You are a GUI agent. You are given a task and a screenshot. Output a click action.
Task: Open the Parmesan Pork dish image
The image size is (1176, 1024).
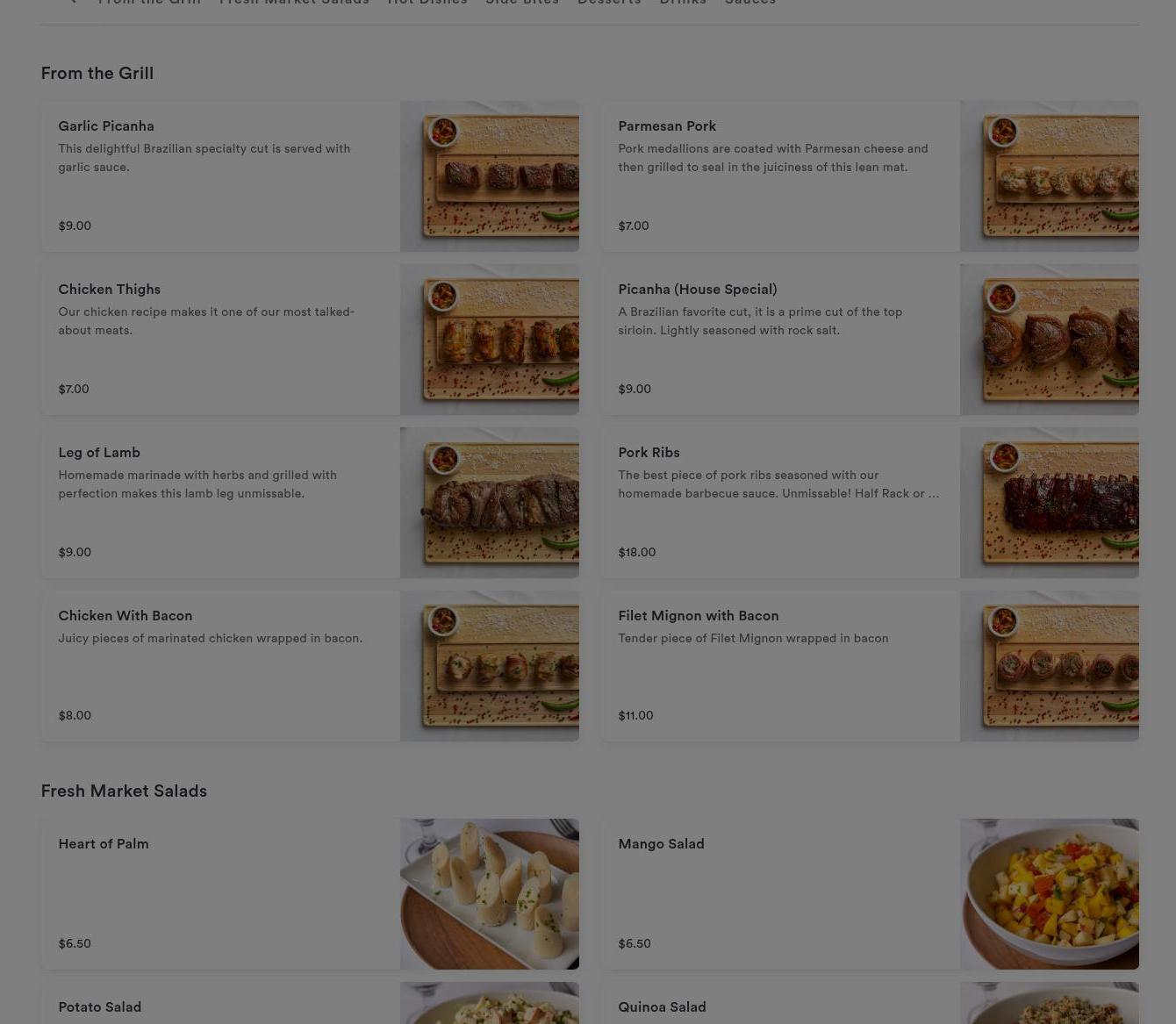pos(1050,176)
